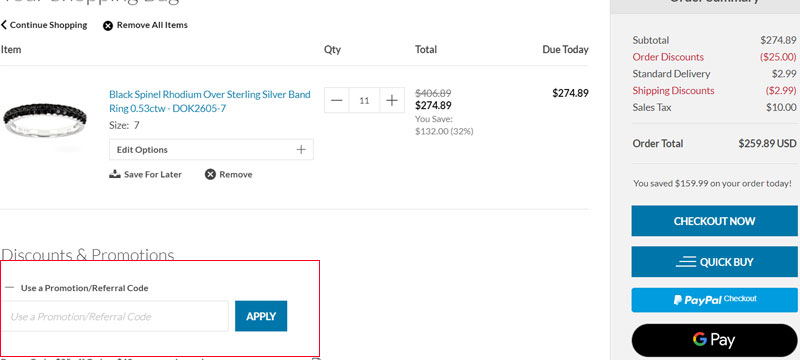Apply the promotion code
Viewport: 800px width, 360px height.
[261, 316]
